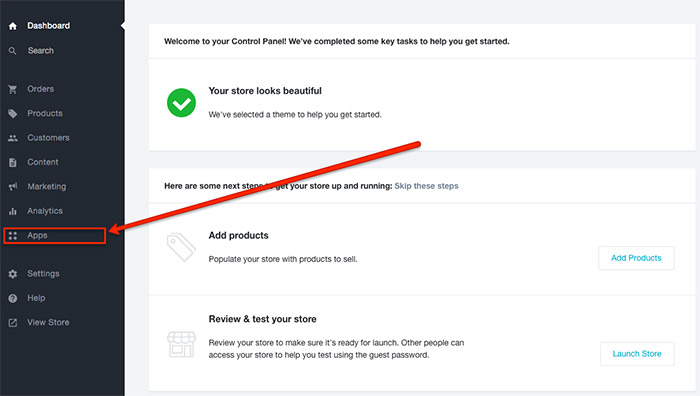The image size is (700, 396).
Task: Click the Analytics bar chart icon
Action: point(12,211)
